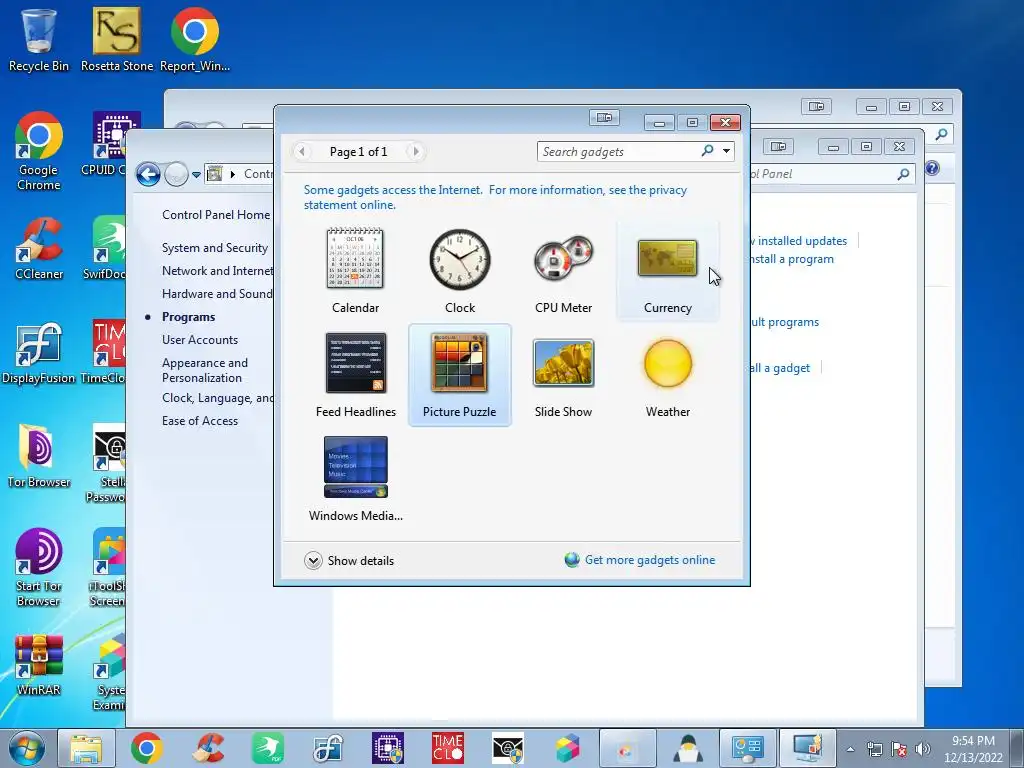
Task: Click the volume speaker tray icon
Action: pos(922,749)
